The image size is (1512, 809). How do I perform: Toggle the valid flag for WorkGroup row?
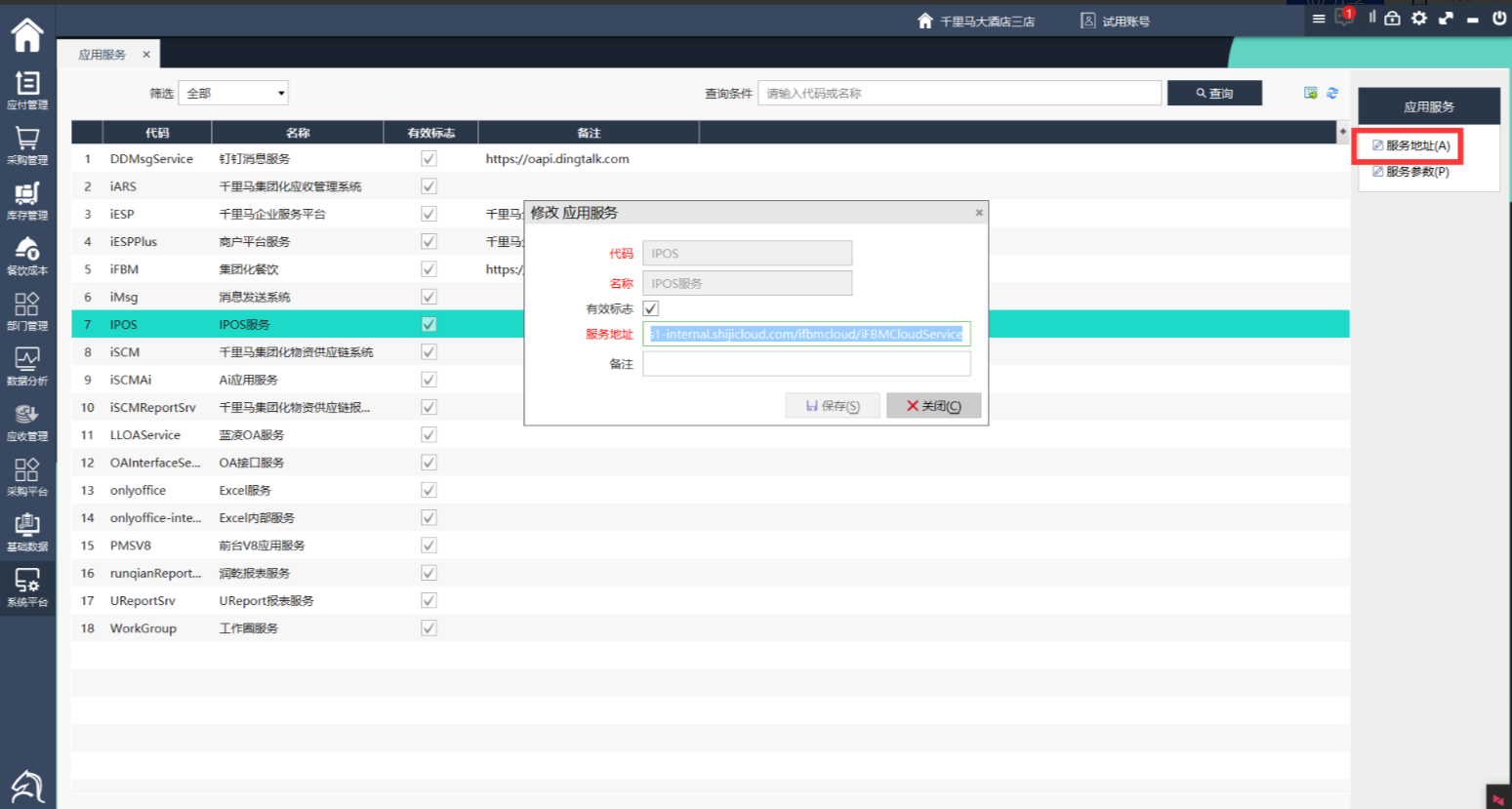click(429, 627)
